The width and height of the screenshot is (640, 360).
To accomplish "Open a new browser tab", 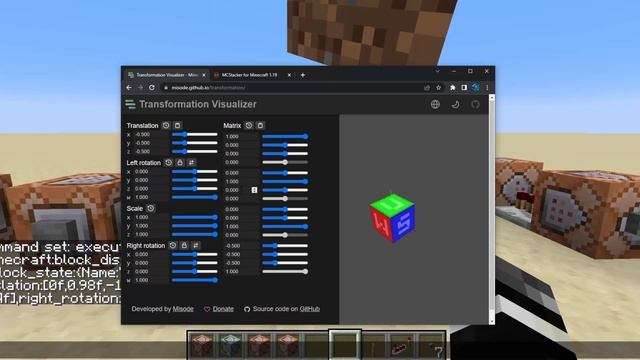I will click(x=303, y=75).
